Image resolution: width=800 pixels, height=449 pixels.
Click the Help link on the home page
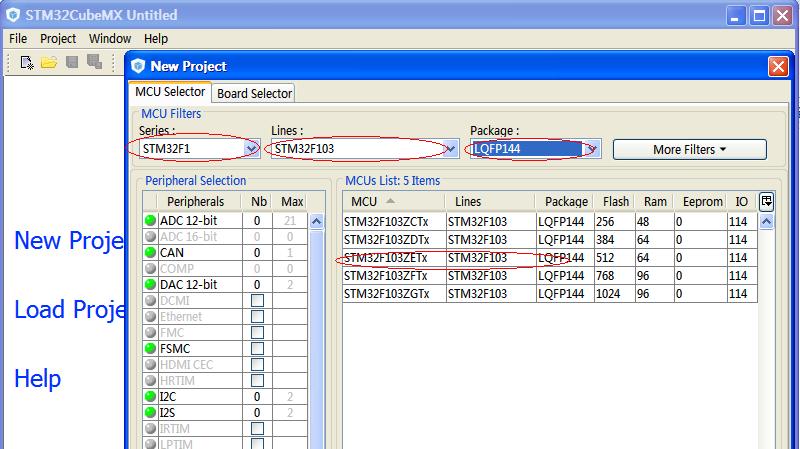[x=38, y=379]
